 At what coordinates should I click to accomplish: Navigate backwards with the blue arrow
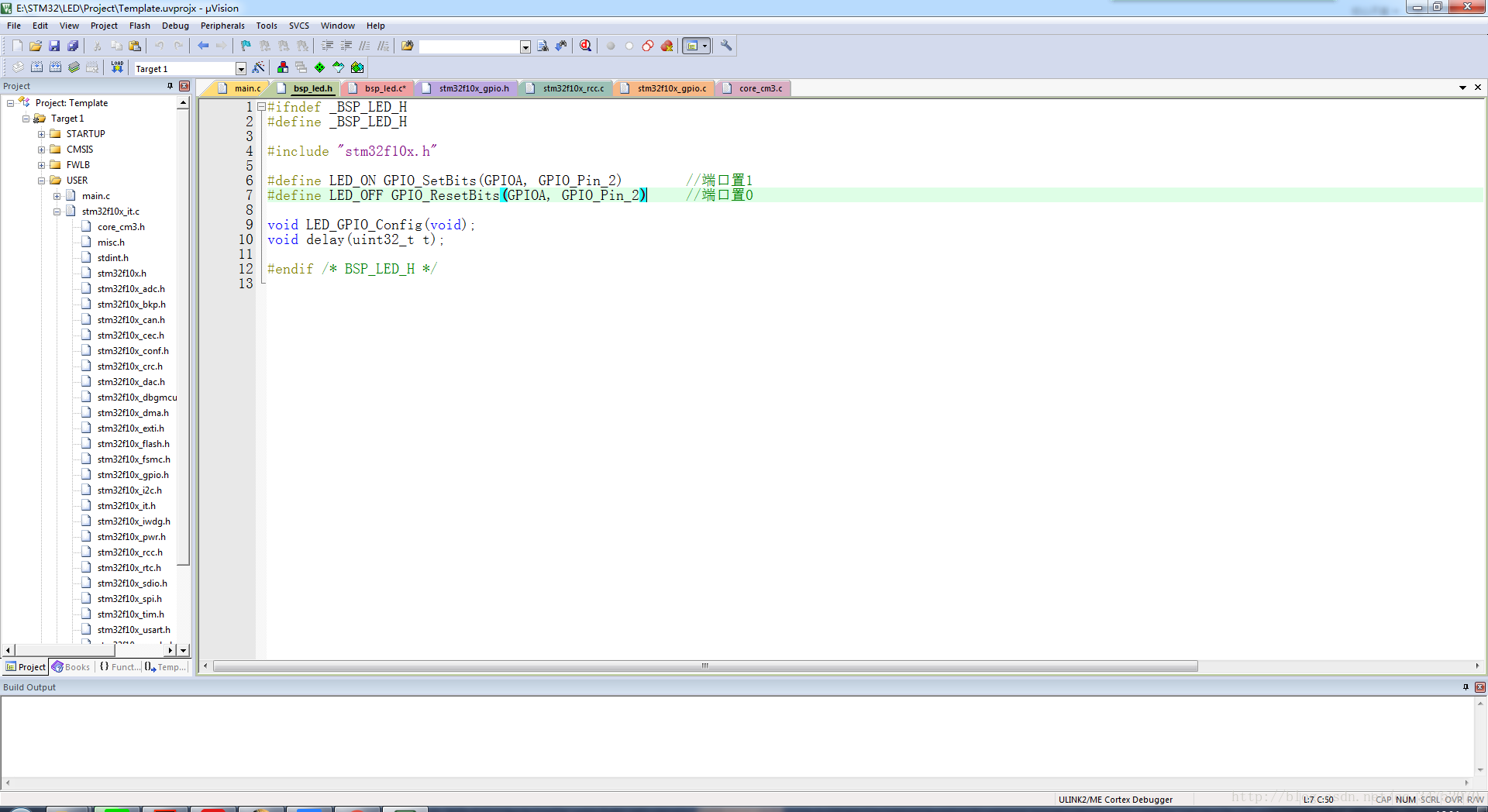[x=203, y=46]
